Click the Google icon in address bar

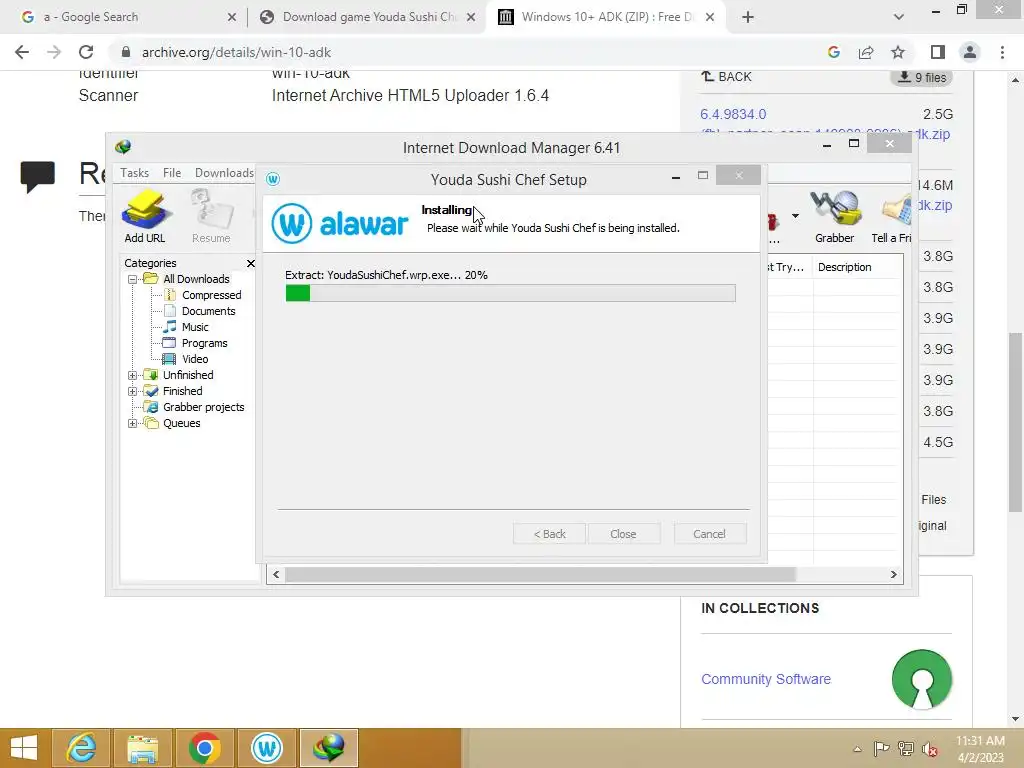pos(833,52)
